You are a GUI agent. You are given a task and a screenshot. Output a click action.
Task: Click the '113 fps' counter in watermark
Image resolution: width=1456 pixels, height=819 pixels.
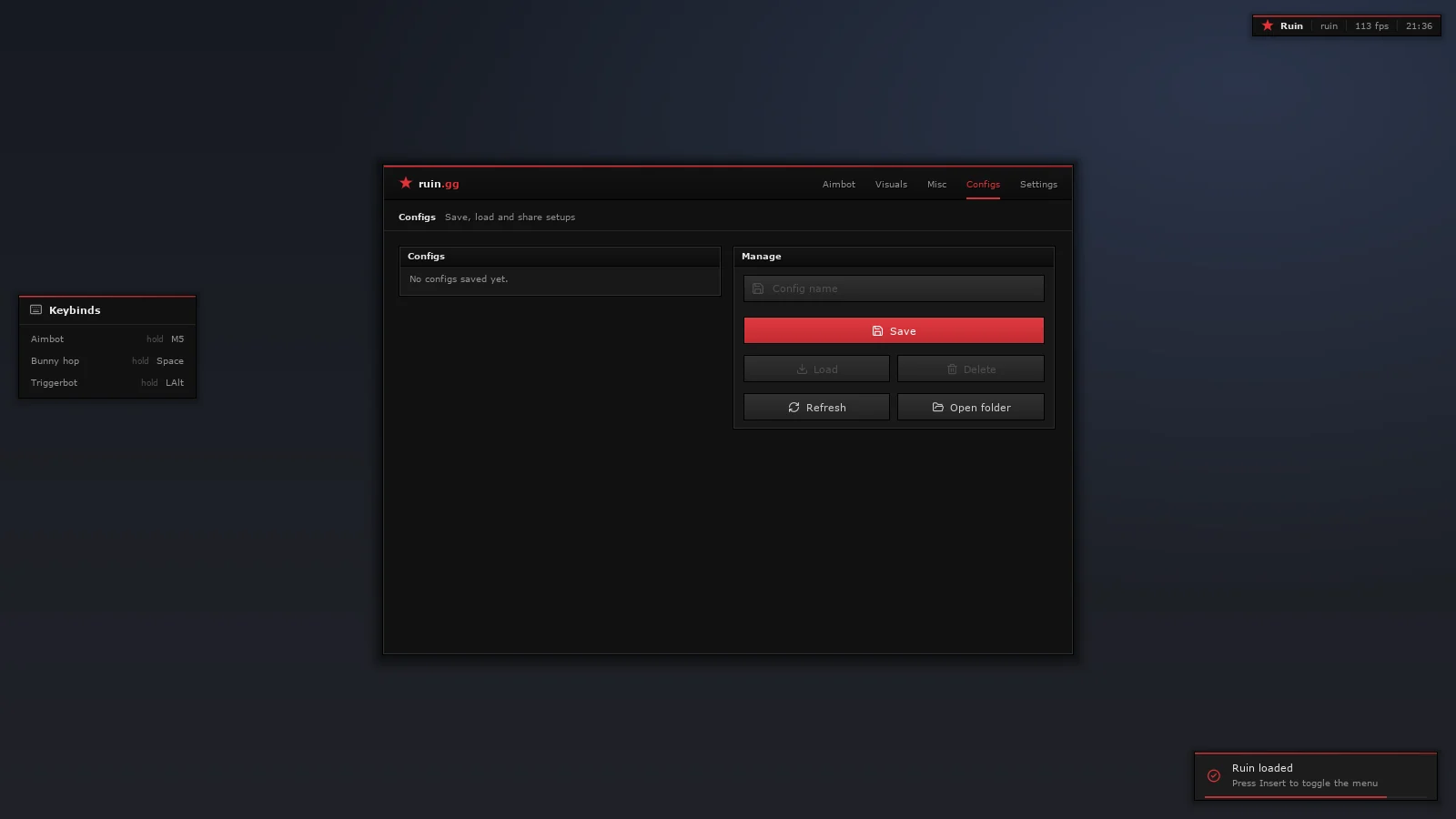coord(1371,25)
